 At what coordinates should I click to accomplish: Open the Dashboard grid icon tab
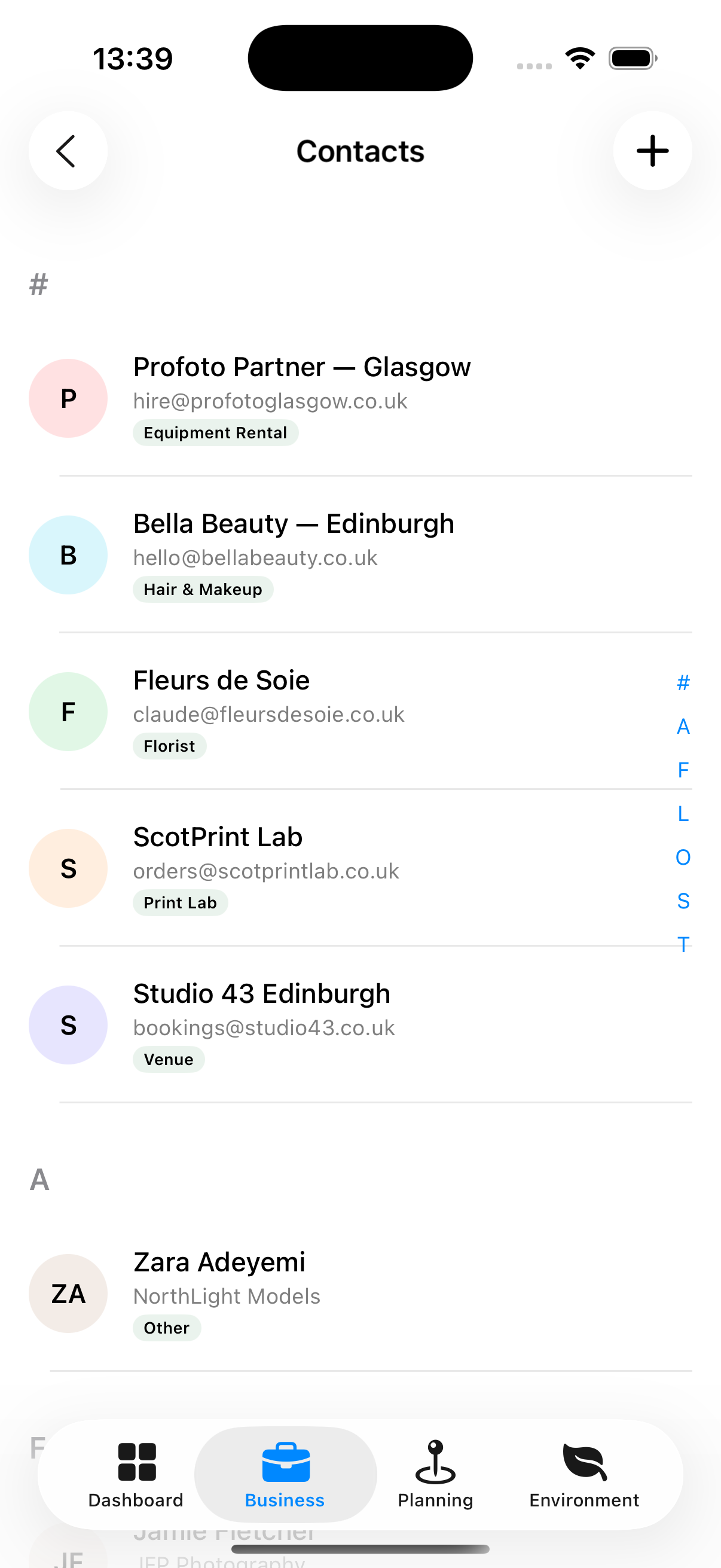coord(136,1474)
